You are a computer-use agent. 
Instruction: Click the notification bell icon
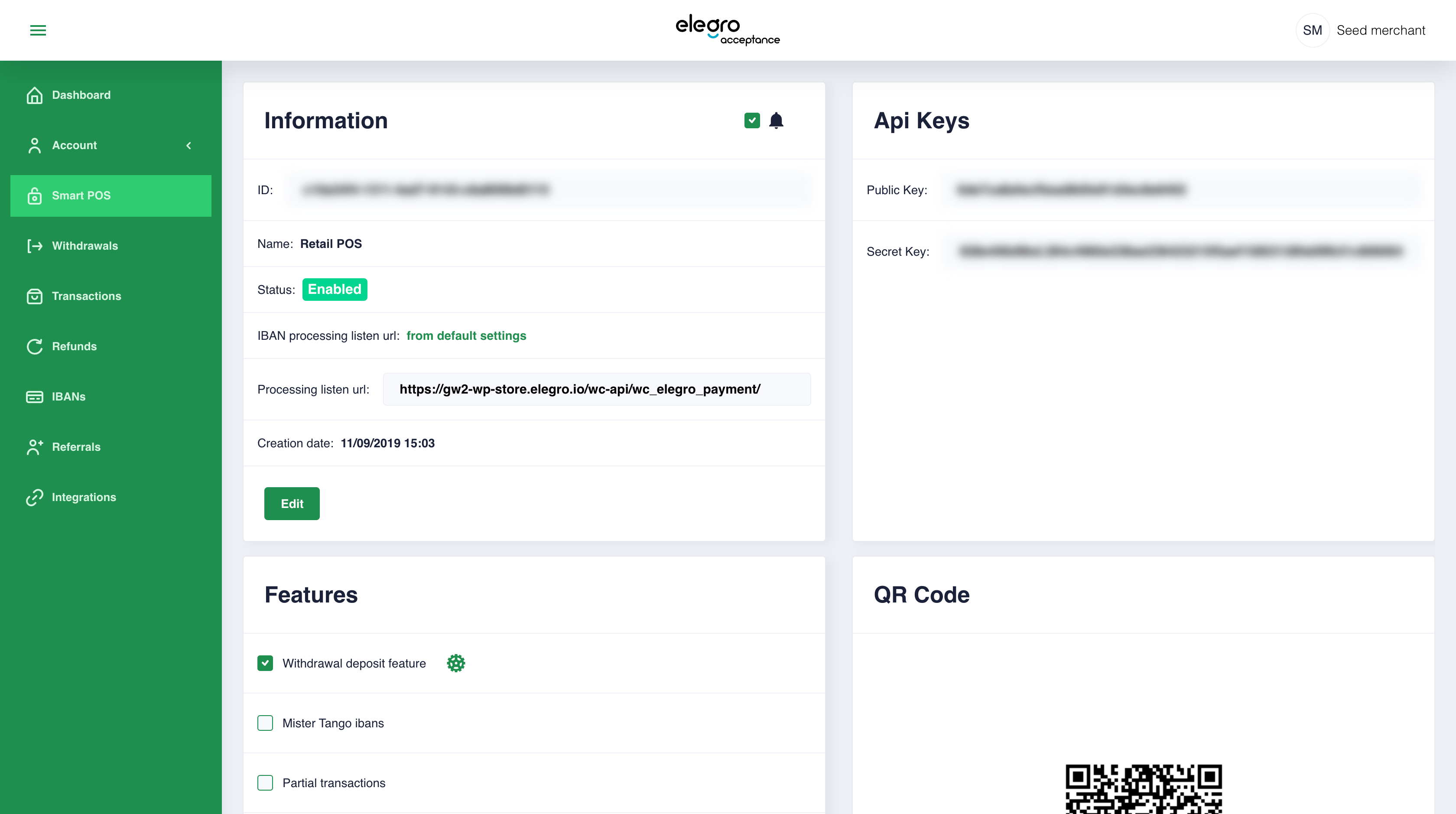point(776,120)
